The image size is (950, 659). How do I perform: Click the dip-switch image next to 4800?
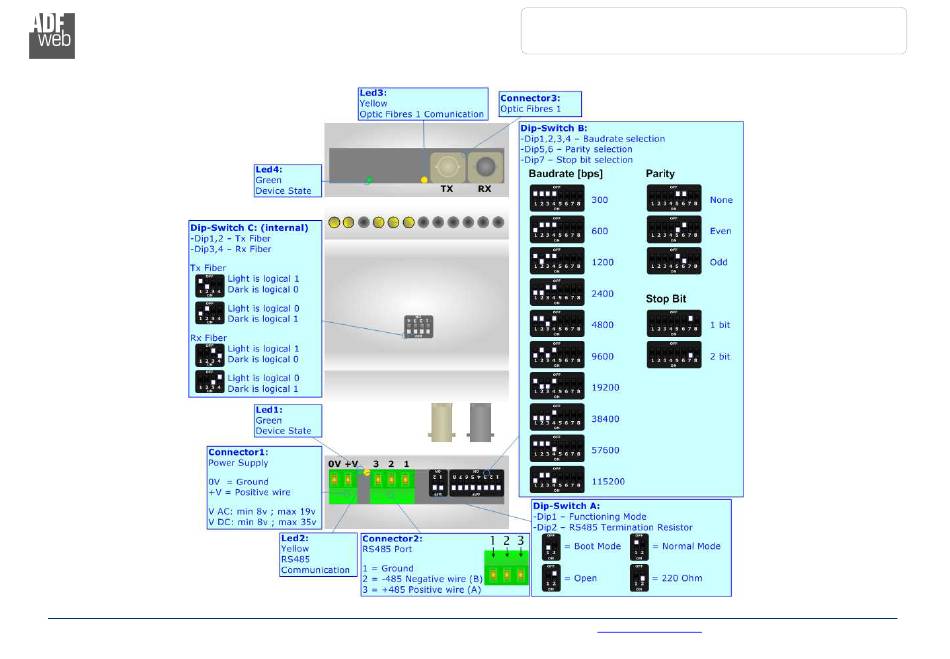557,324
